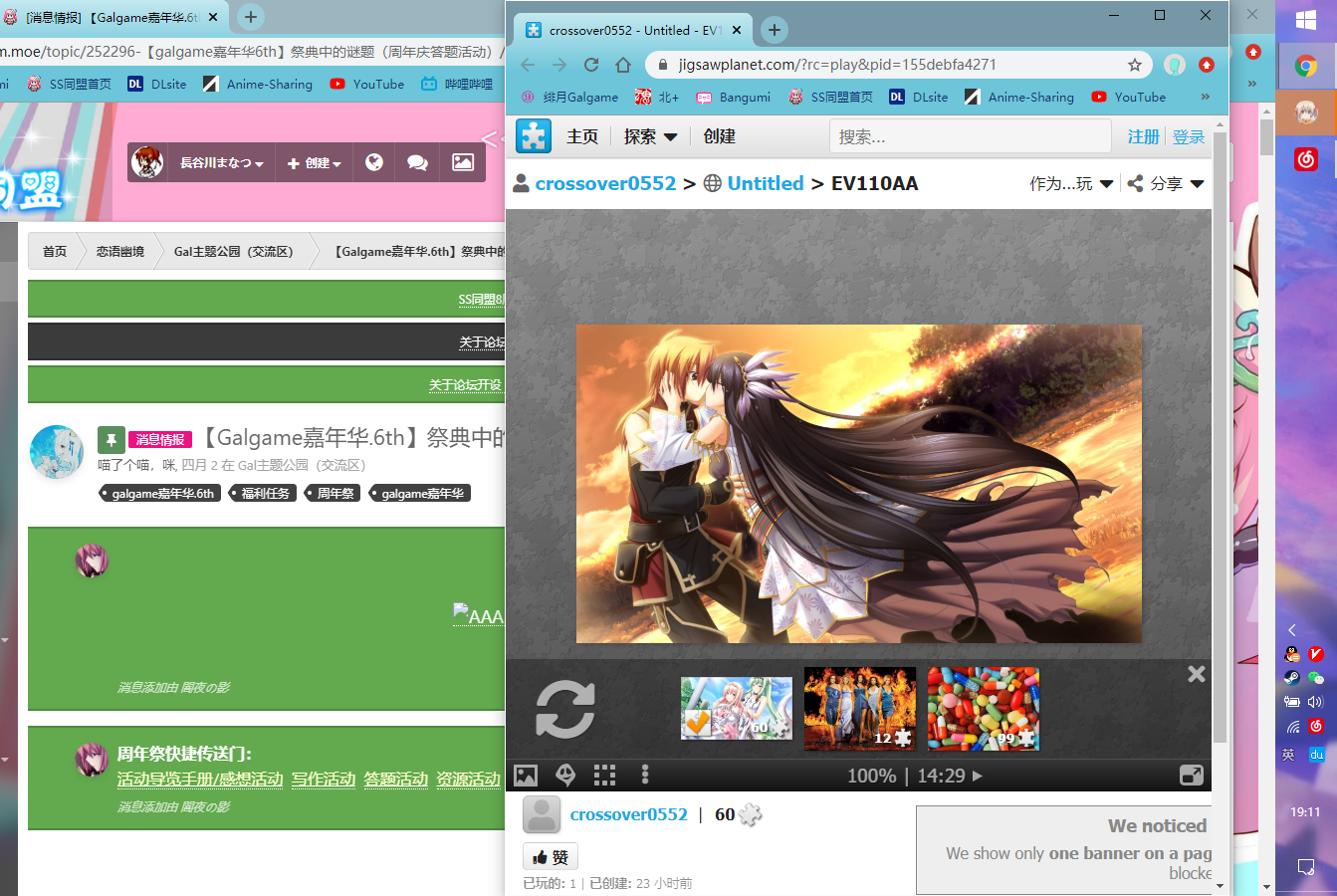The image size is (1337, 896).
Task: Open the Bangumi bookmark in front window
Action: point(733,97)
